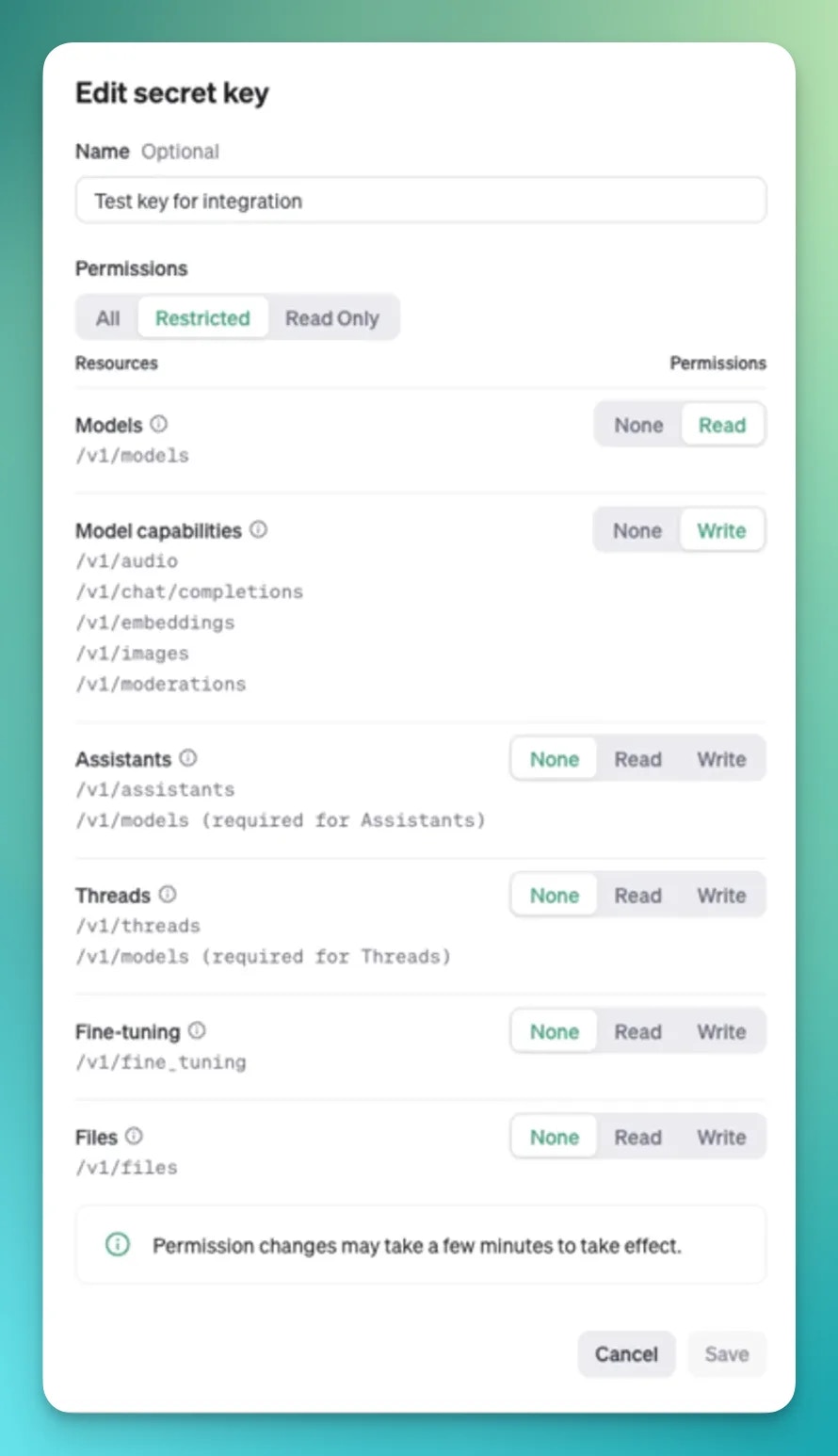
Task: Show the Fine-tuning info icon details
Action: coord(197,1030)
